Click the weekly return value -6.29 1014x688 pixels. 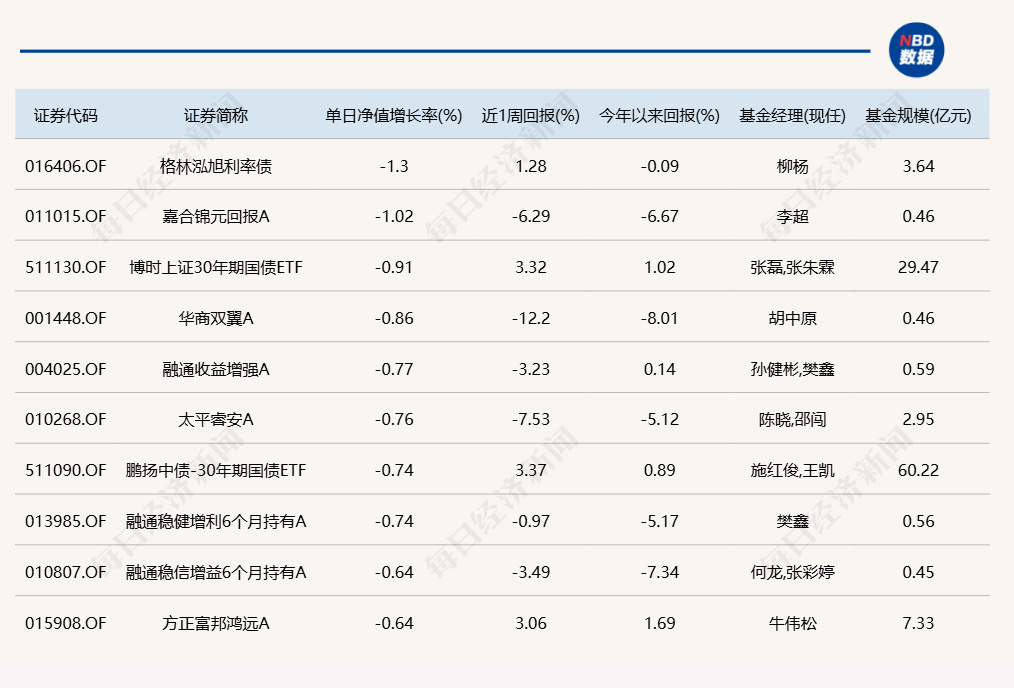pyautogui.click(x=531, y=217)
